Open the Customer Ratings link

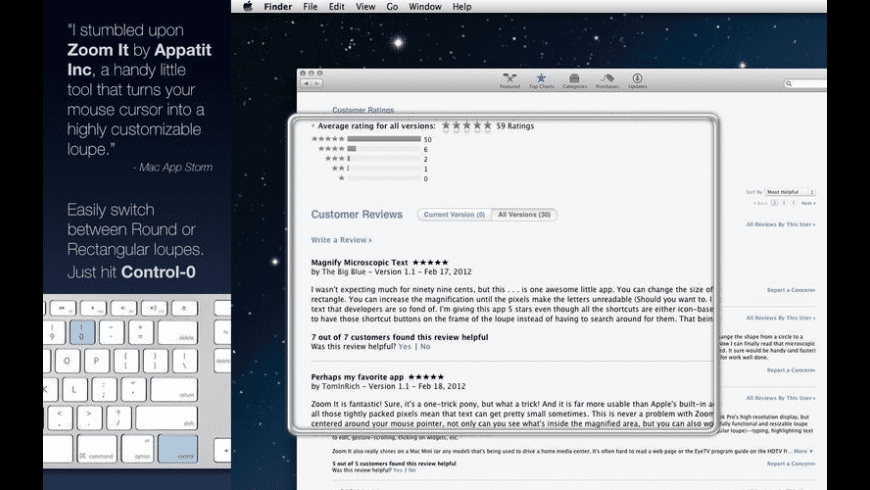click(363, 110)
